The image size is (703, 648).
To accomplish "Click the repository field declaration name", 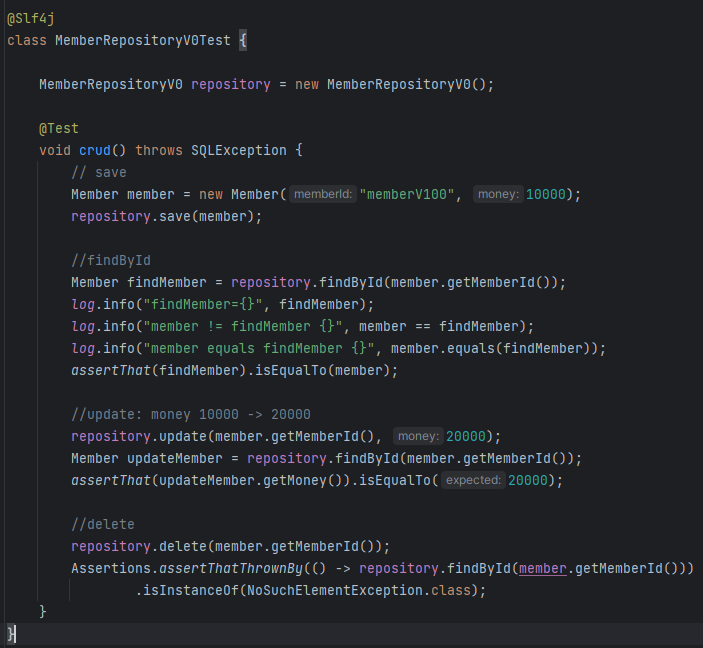I will tap(230, 84).
